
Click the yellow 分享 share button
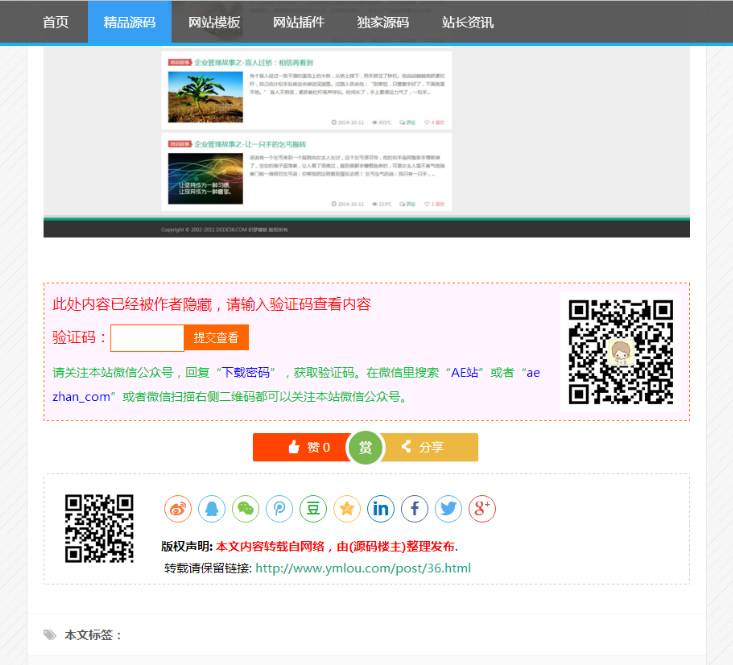[x=432, y=447]
